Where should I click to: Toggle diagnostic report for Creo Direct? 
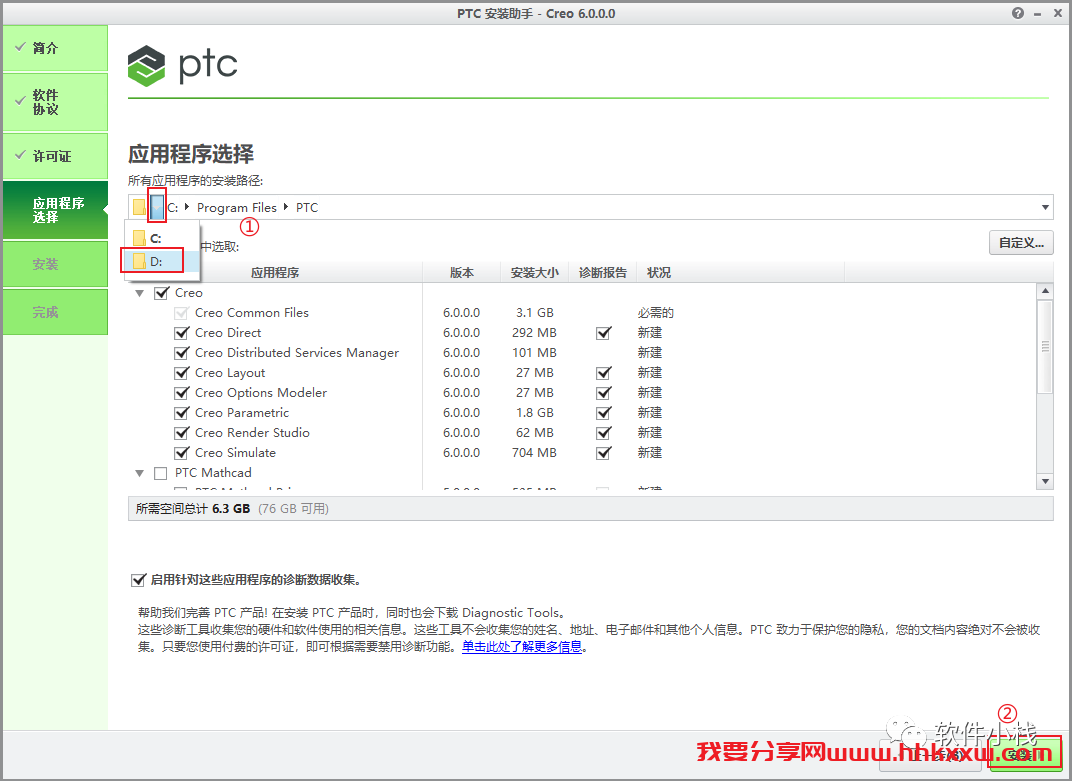tap(603, 333)
